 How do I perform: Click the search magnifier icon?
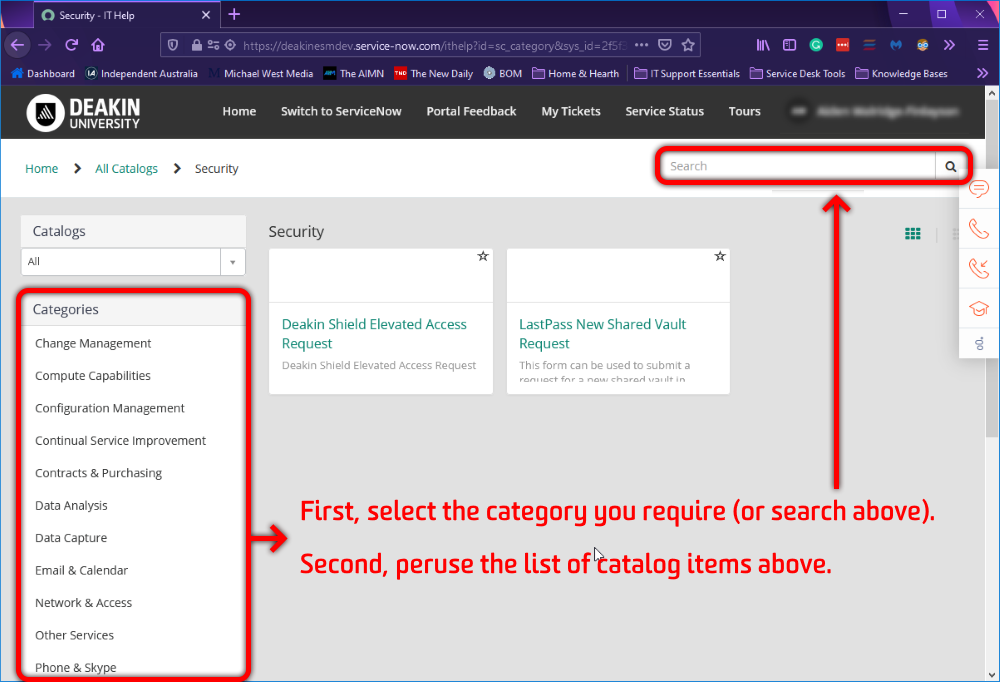click(x=949, y=166)
